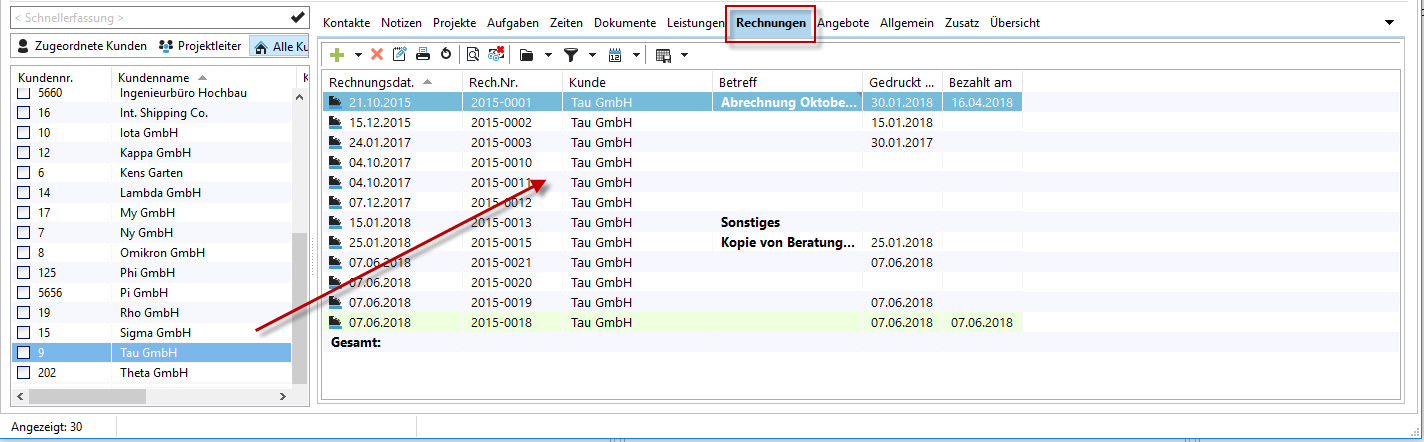Image resolution: width=1424 pixels, height=442 pixels.
Task: Open print preview magnifier icon
Action: 473,55
